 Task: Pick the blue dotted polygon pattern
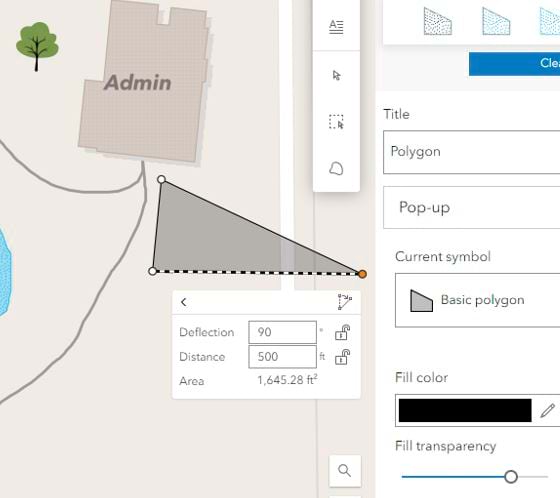point(496,22)
